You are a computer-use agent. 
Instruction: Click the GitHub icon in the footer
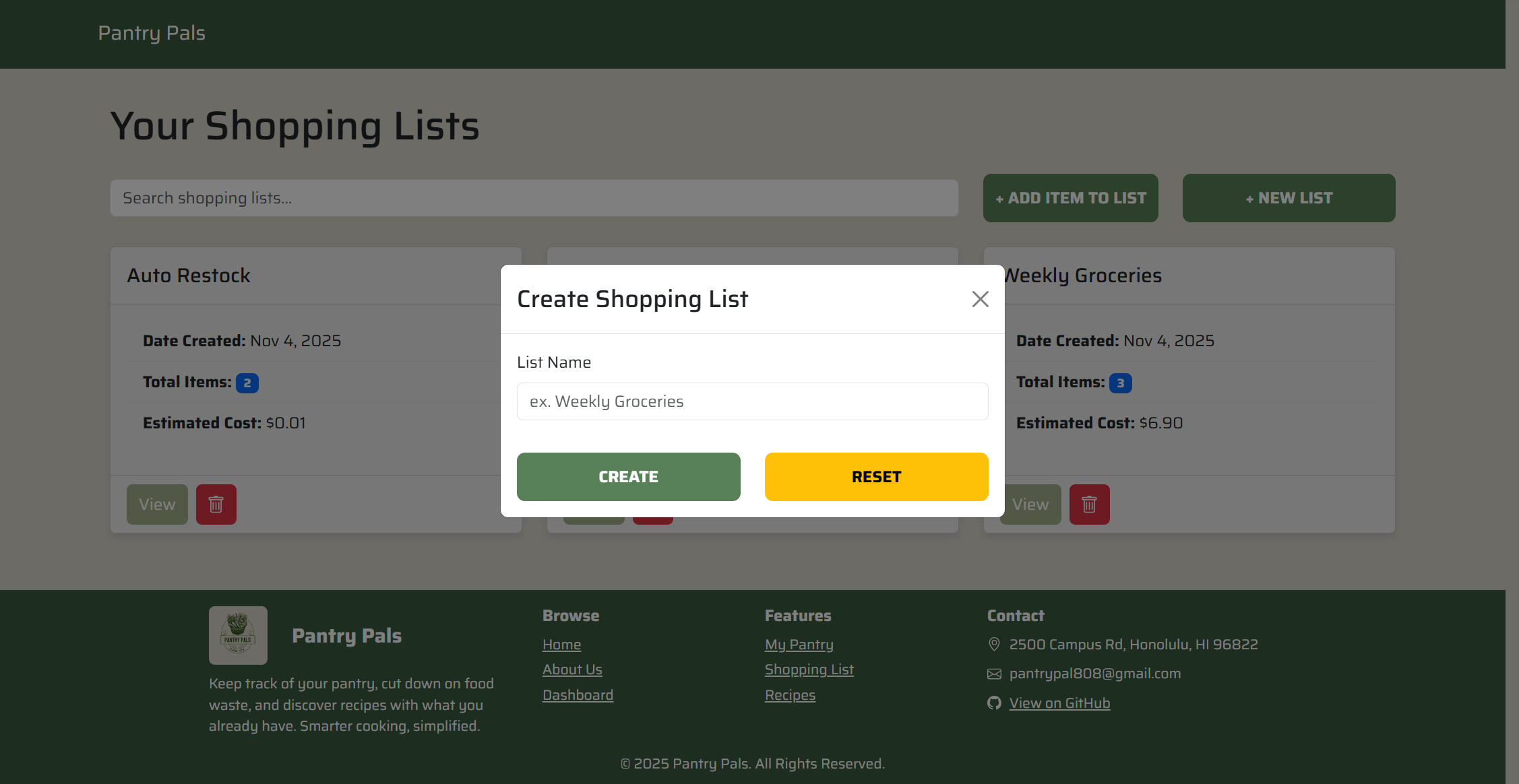(x=994, y=703)
